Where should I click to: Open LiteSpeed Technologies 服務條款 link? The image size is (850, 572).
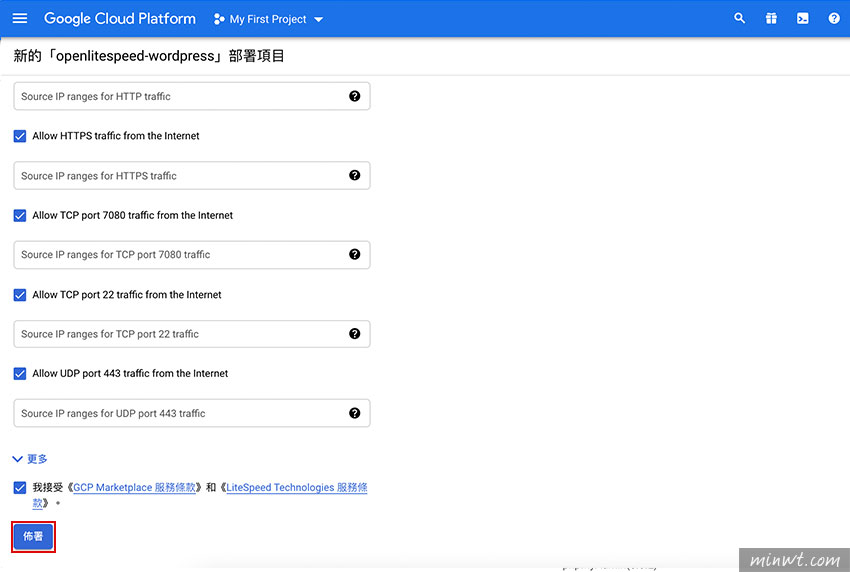tap(297, 487)
